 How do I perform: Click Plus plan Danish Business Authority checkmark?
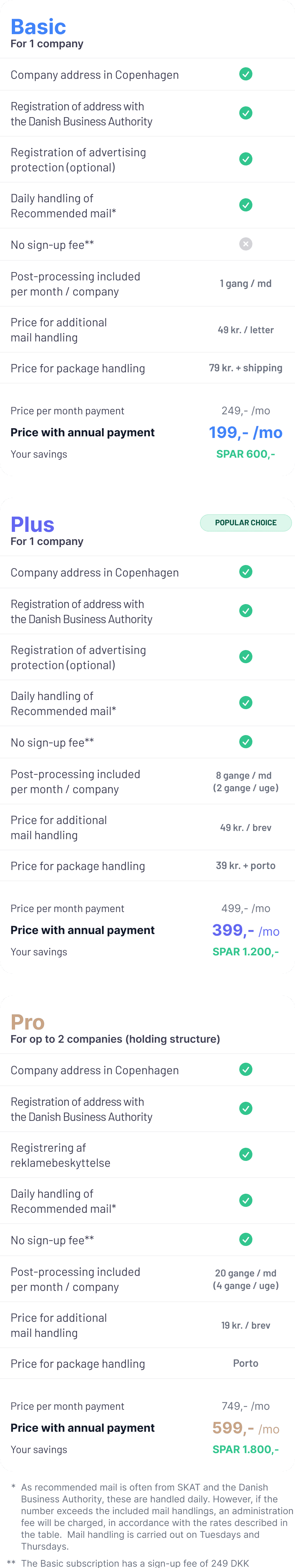click(x=246, y=611)
